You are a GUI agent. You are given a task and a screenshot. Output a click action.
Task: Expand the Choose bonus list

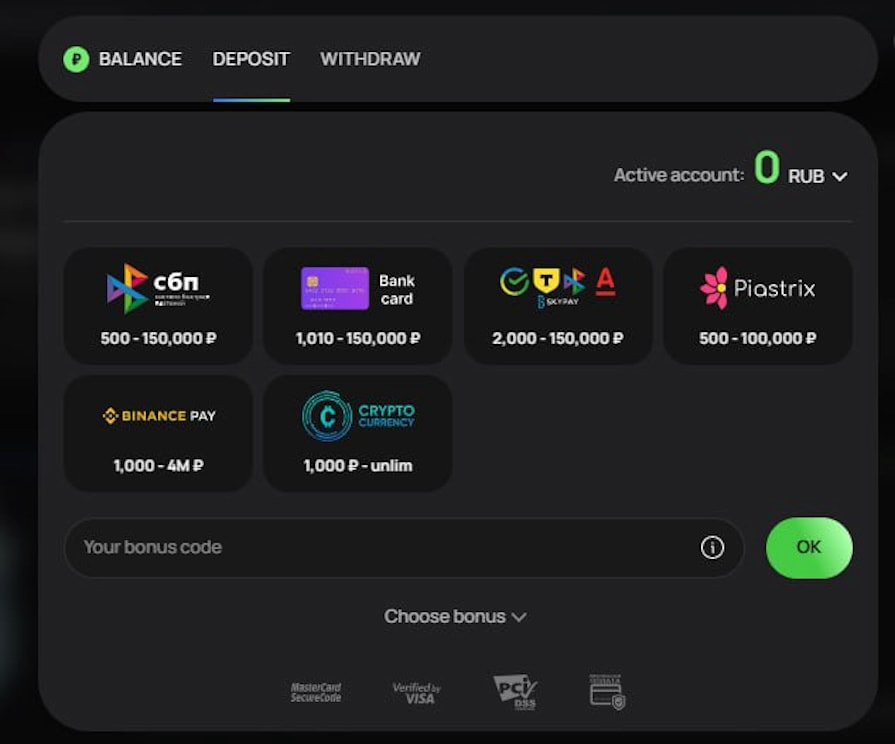(x=455, y=617)
